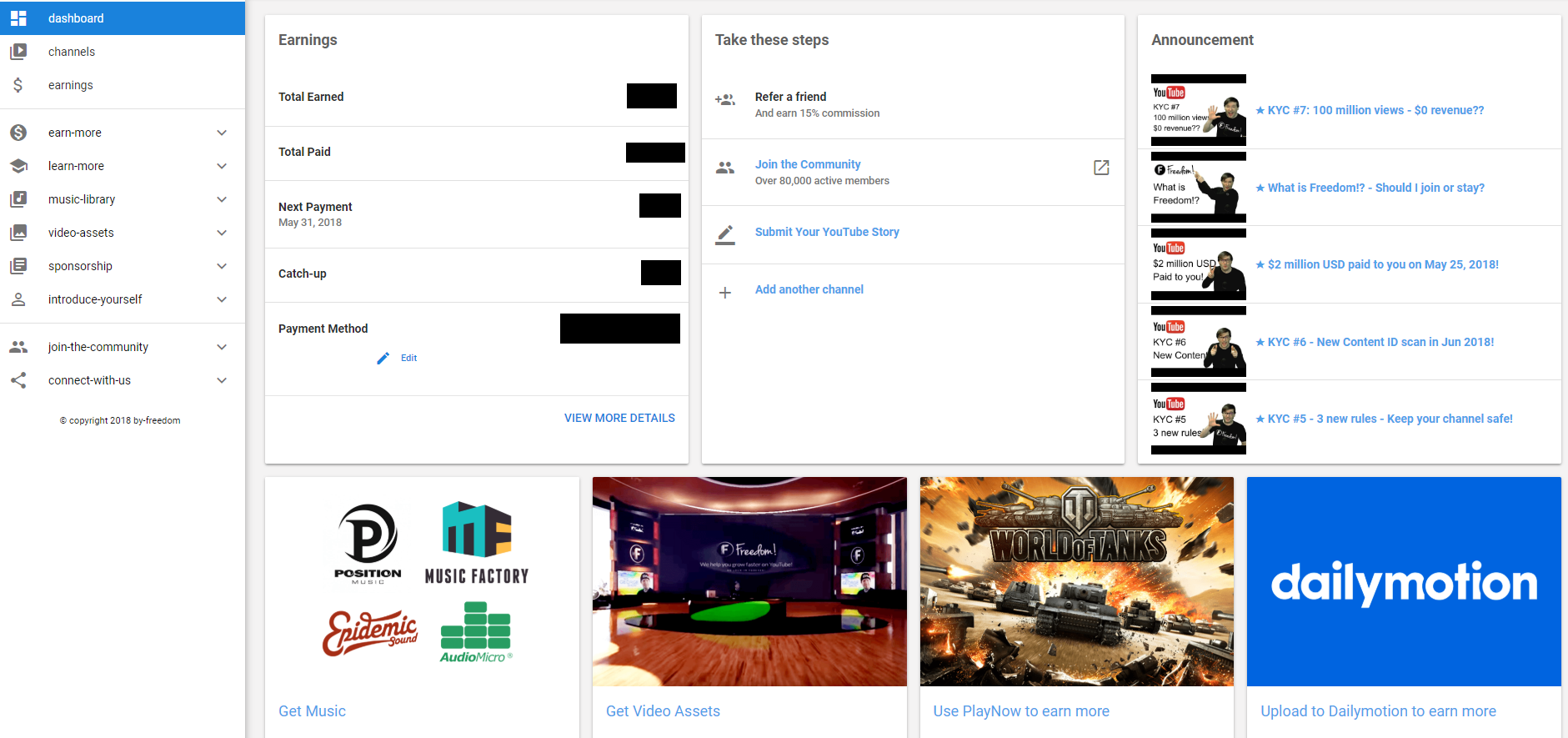1568x738 pixels.
Task: Open external link icon for Join the Community
Action: point(1101,168)
